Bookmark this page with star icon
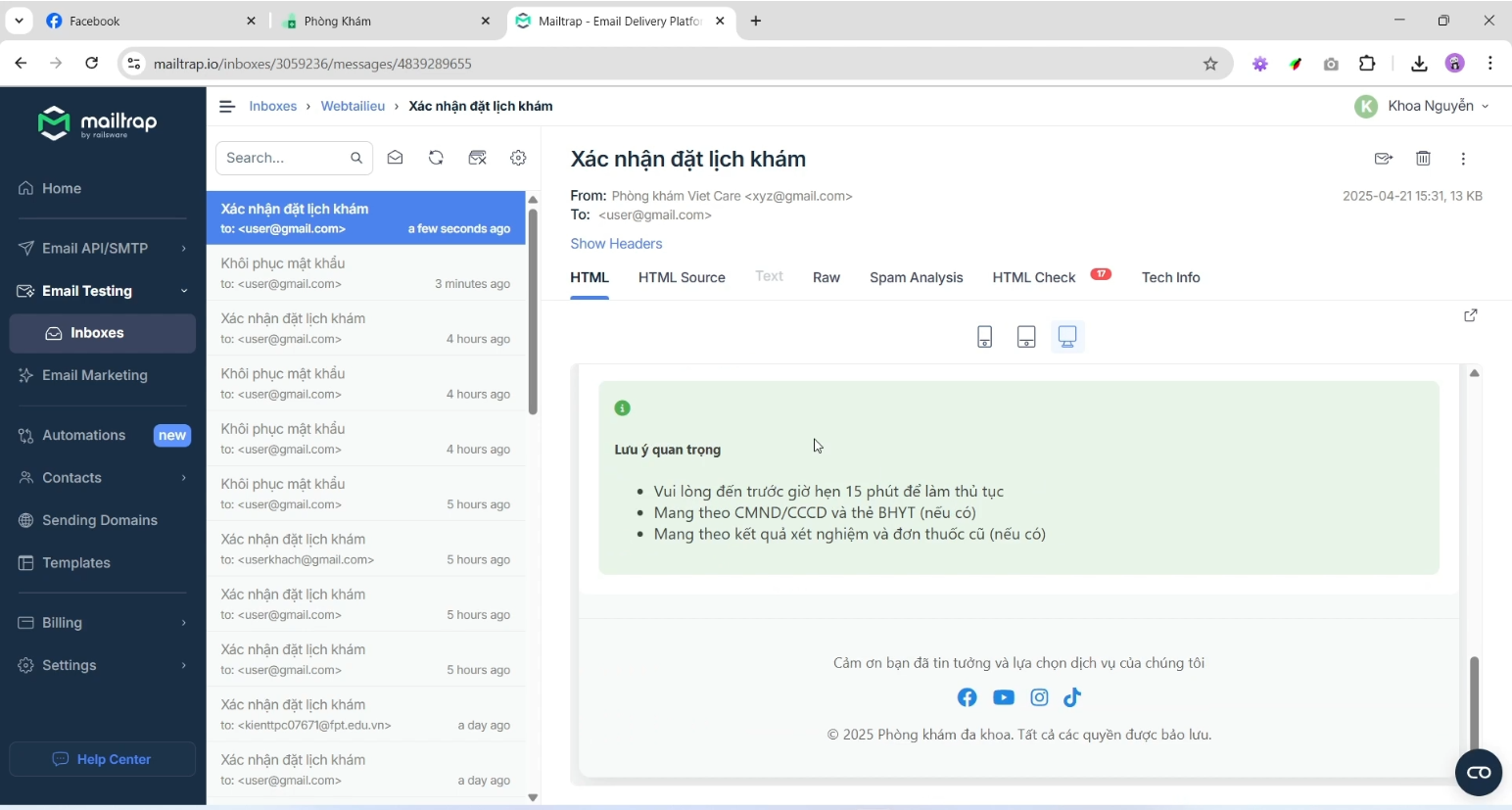 point(1210,64)
